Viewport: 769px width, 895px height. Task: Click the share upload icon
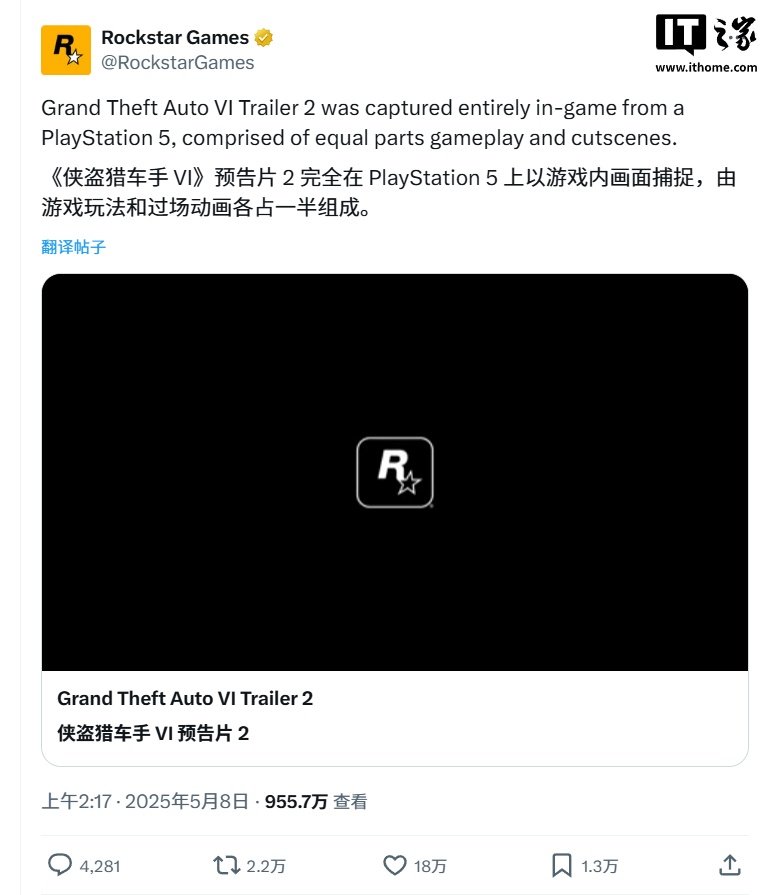tap(730, 865)
